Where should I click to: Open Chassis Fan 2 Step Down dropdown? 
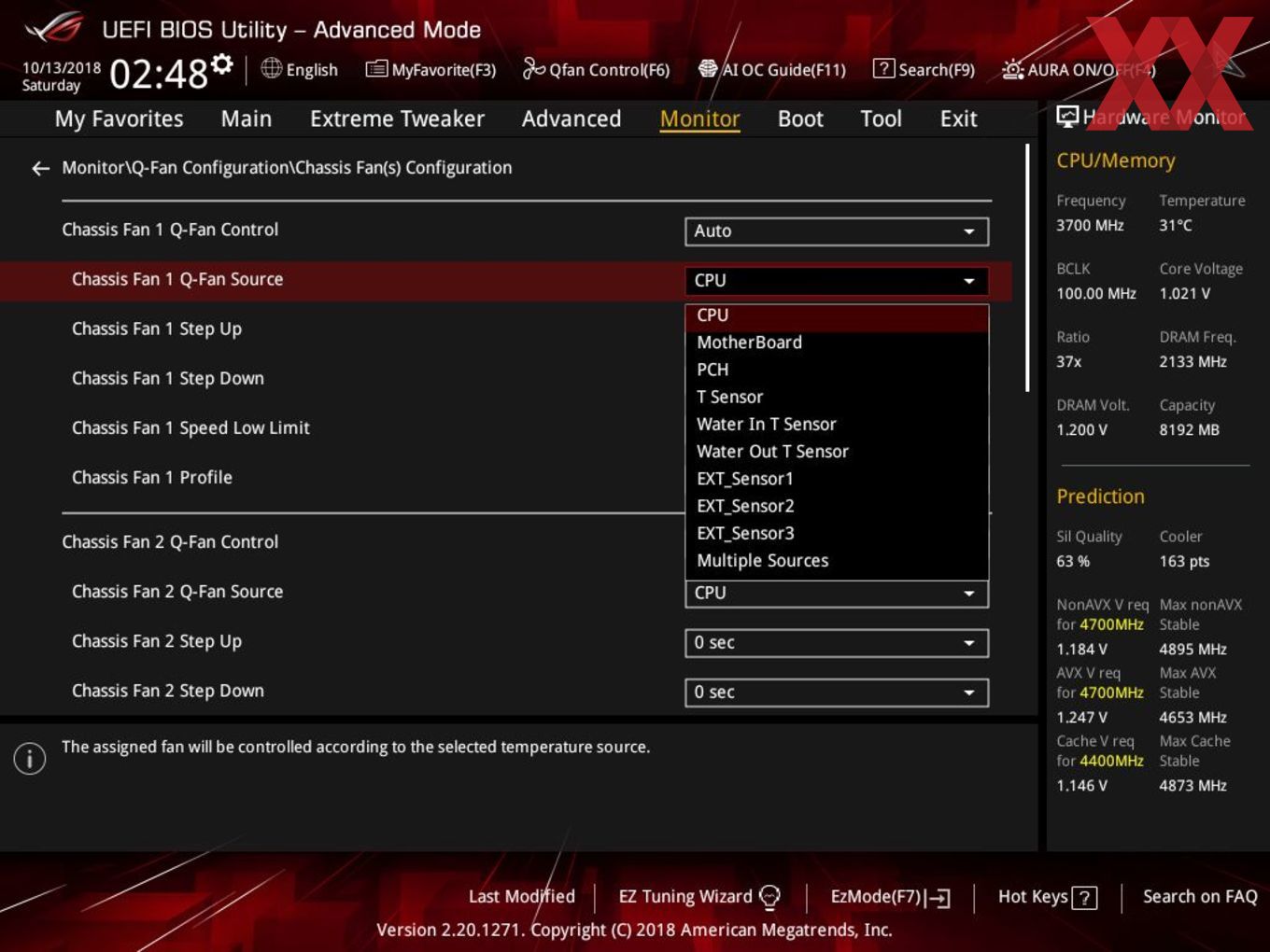click(x=837, y=692)
